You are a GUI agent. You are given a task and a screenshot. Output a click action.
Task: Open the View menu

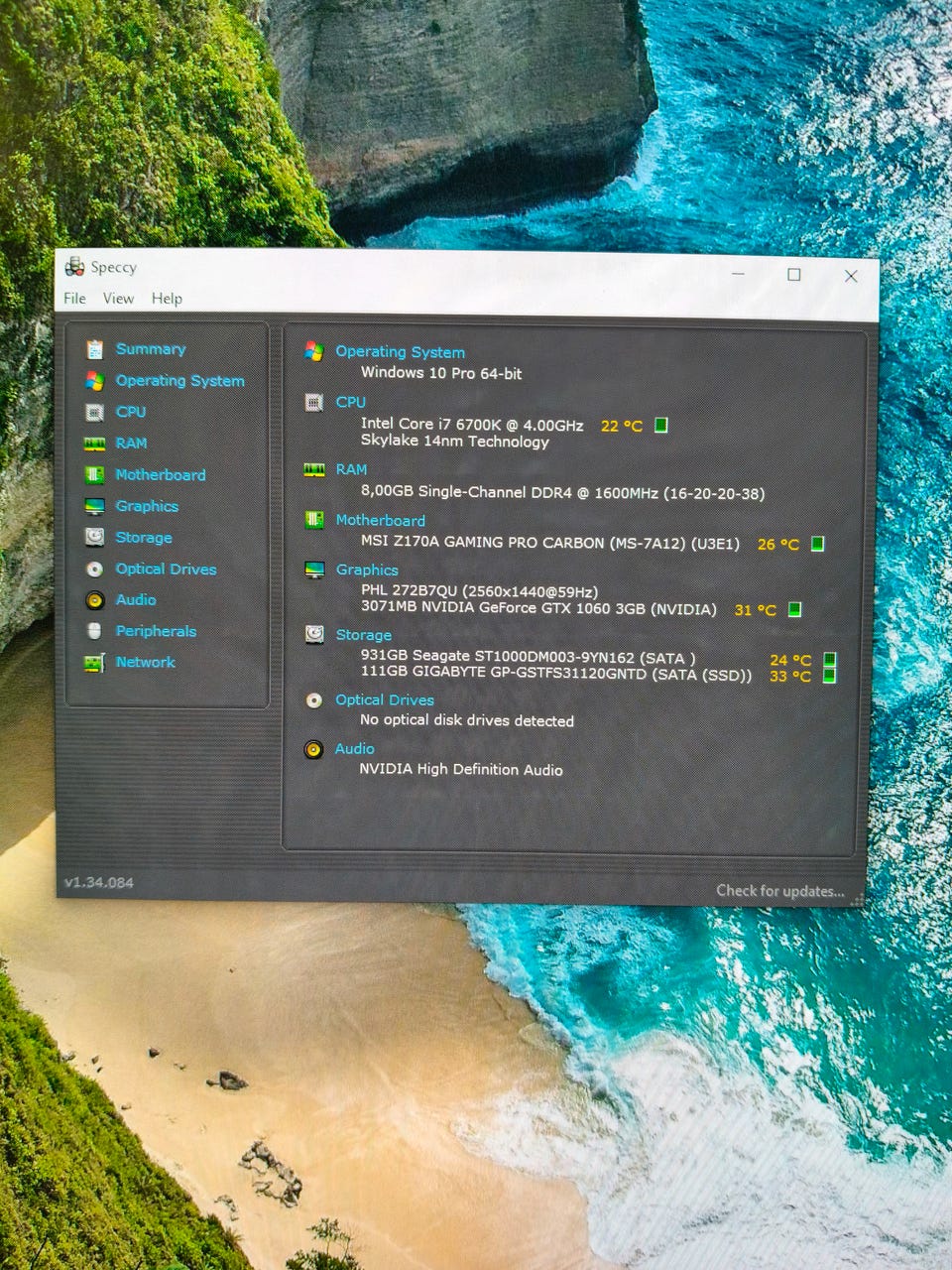coord(118,299)
